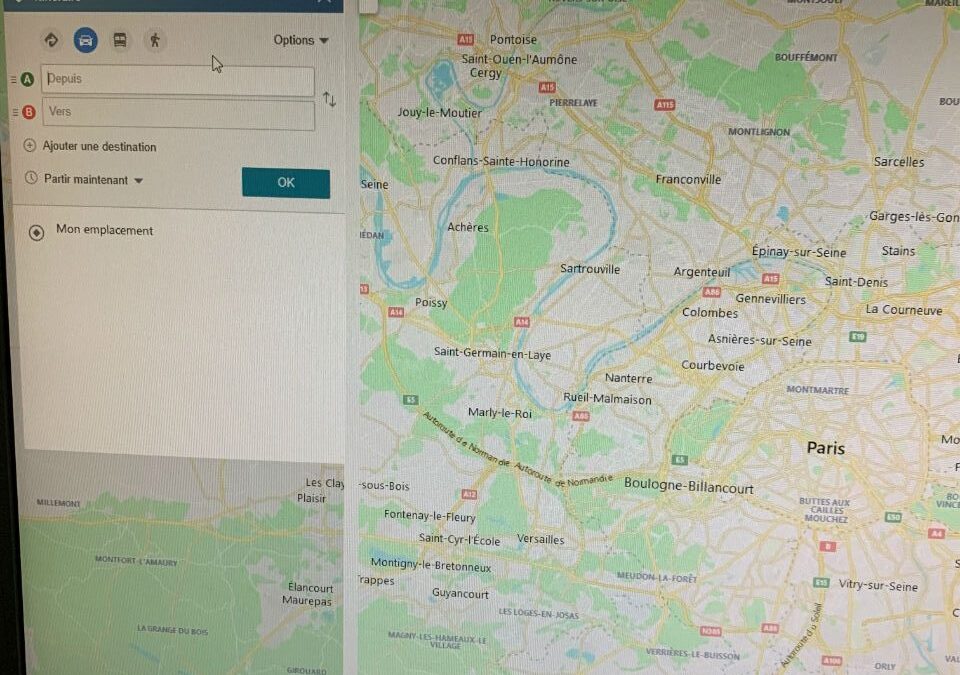The image size is (960, 675).
Task: Click the plus icon for adding destination
Action: coord(29,146)
